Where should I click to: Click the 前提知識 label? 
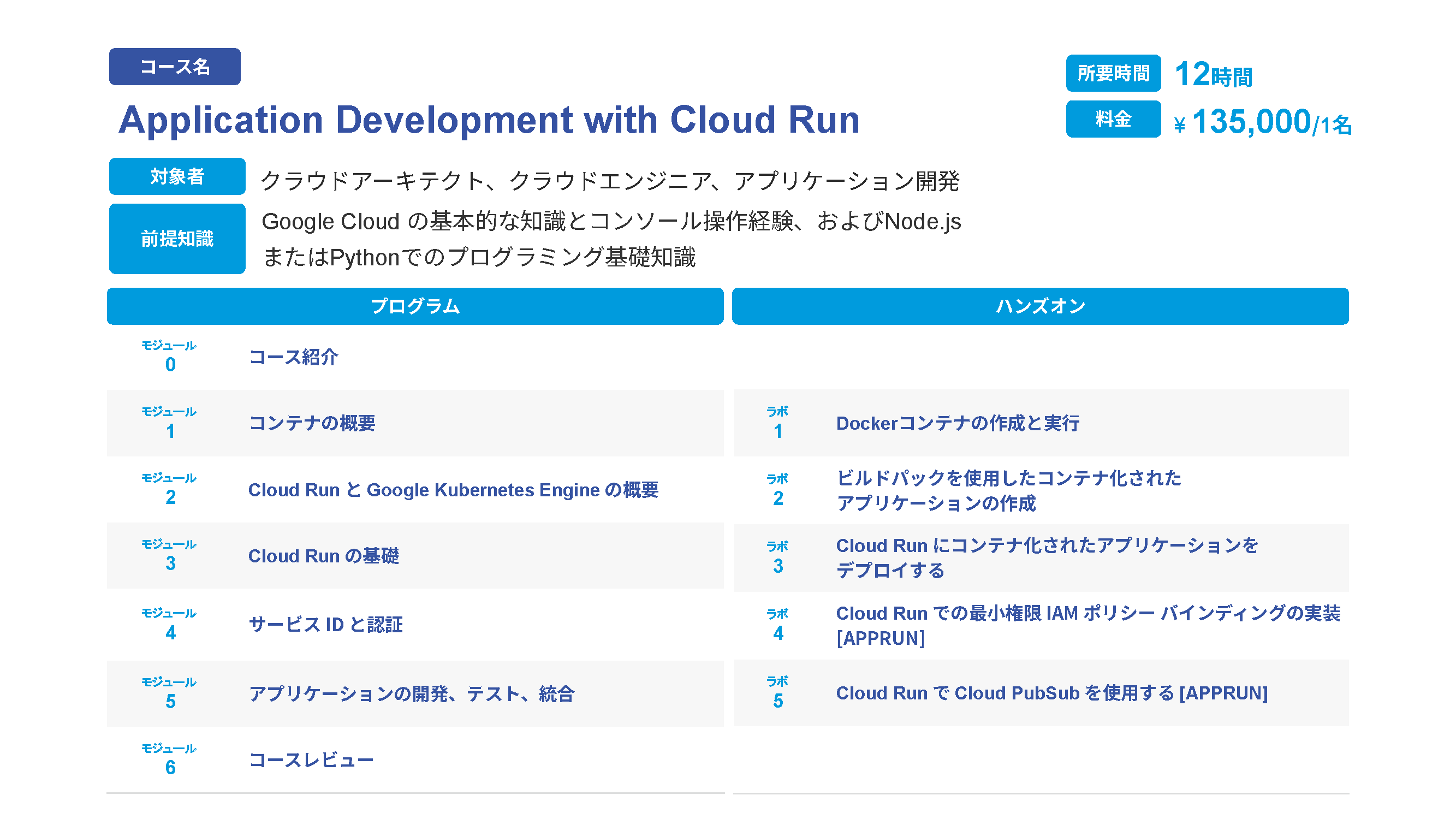177,239
